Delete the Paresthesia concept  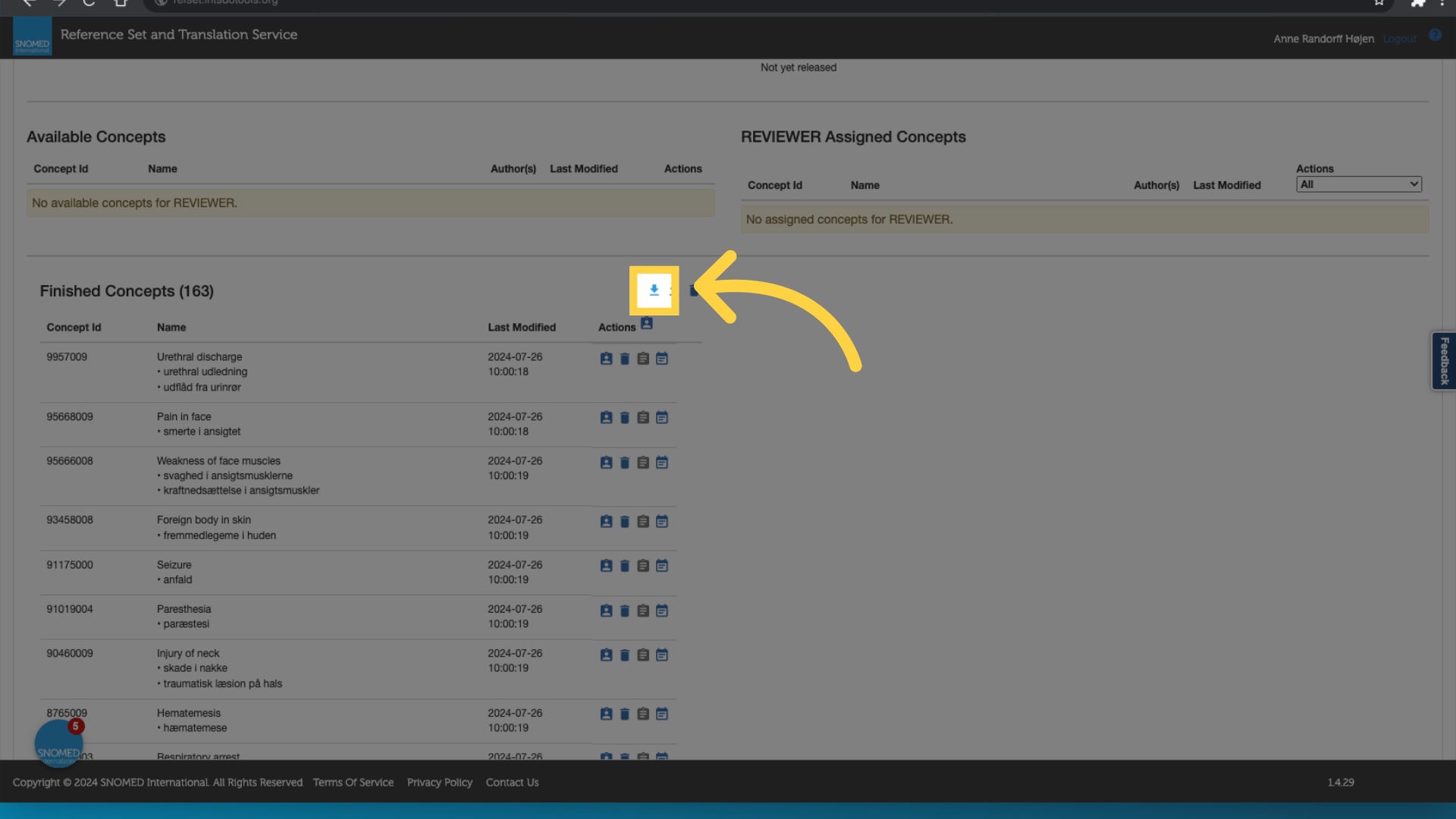click(625, 610)
